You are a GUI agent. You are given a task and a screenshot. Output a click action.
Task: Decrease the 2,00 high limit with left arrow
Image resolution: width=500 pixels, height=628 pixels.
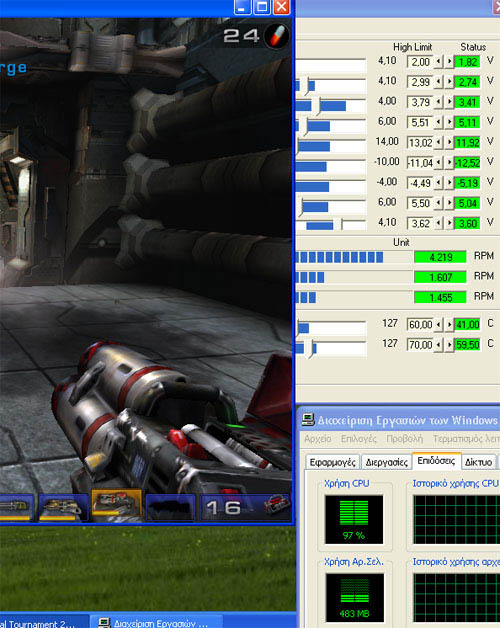[x=439, y=62]
